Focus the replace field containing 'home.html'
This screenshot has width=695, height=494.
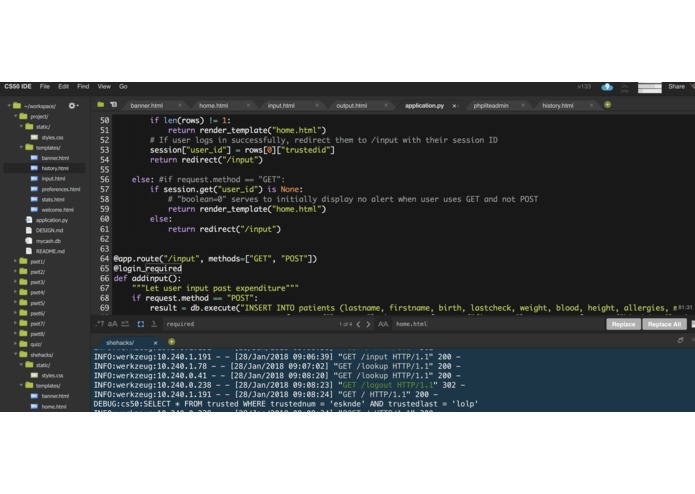tap(499, 324)
